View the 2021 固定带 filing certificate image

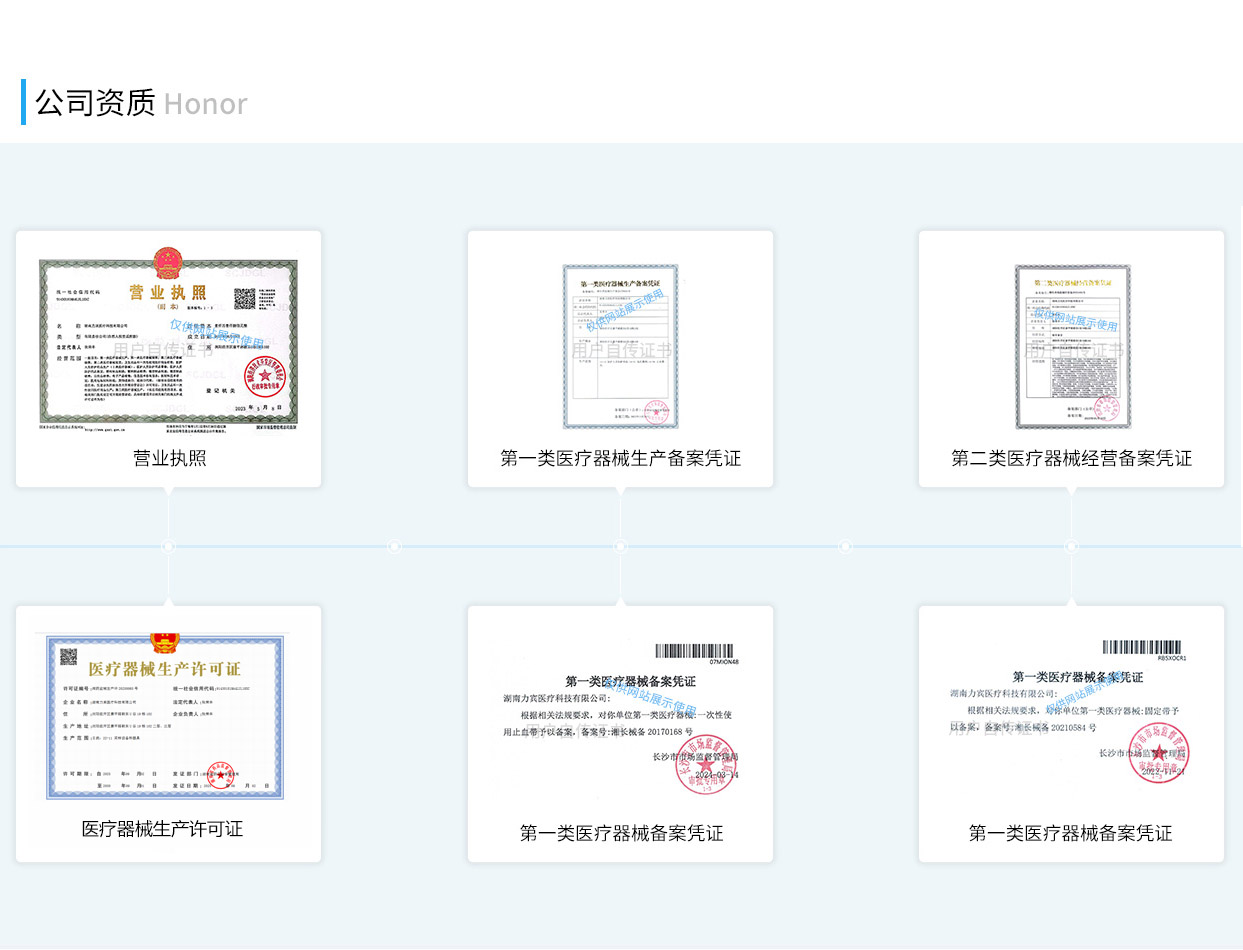tap(1071, 715)
